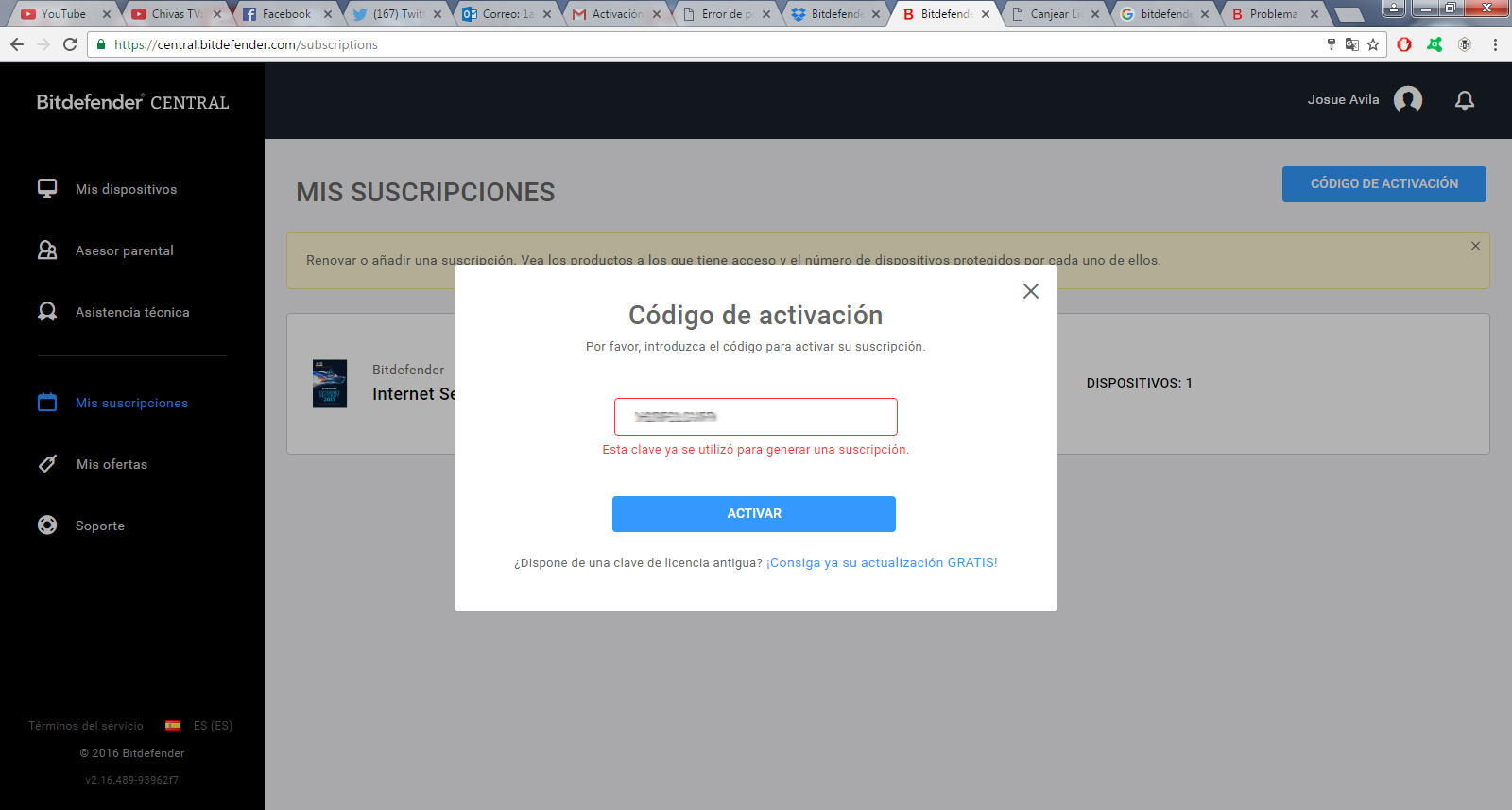Switch to the Canjear Li browser tab

coord(1055,14)
